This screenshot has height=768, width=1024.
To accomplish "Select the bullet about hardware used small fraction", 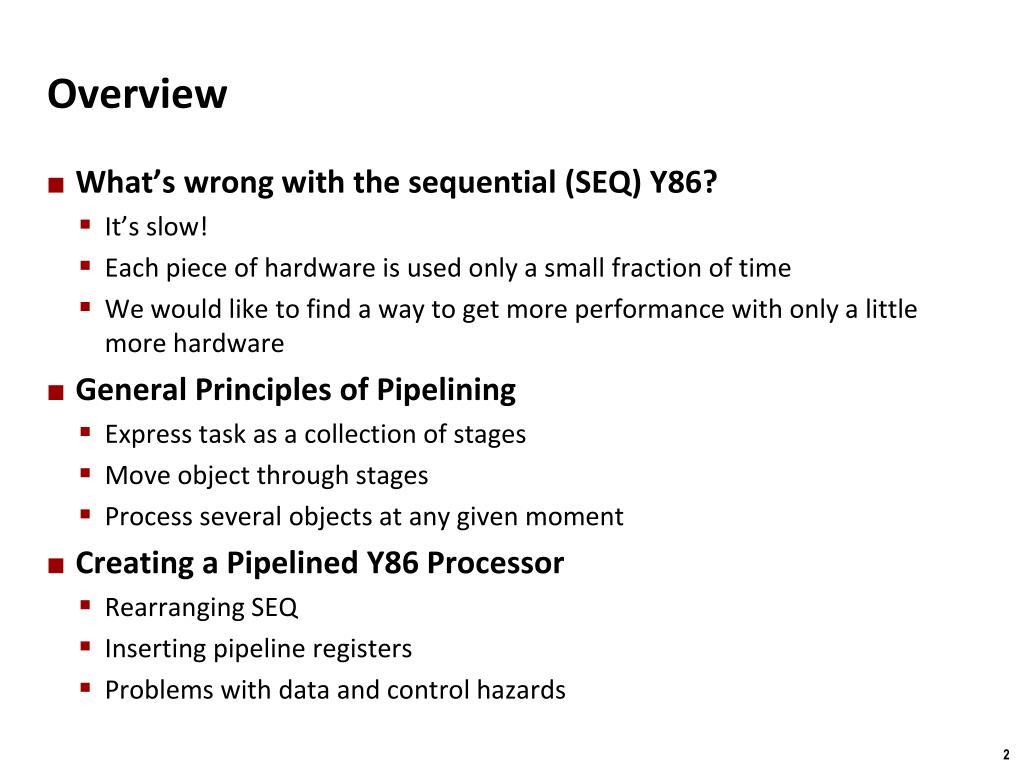I will pos(448,268).
